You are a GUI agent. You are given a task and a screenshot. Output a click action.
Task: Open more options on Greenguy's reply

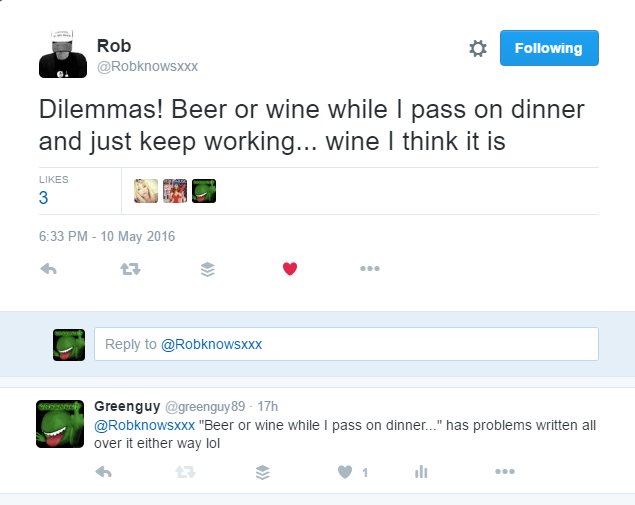pyautogui.click(x=503, y=472)
